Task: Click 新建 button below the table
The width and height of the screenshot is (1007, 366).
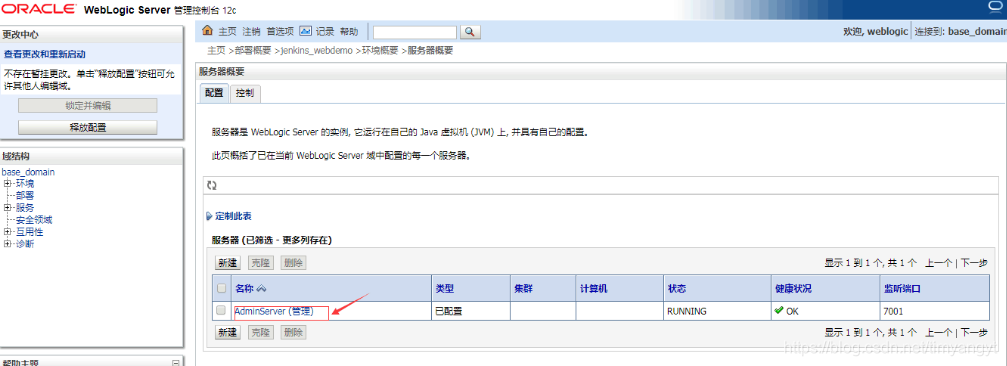Action: pyautogui.click(x=227, y=333)
